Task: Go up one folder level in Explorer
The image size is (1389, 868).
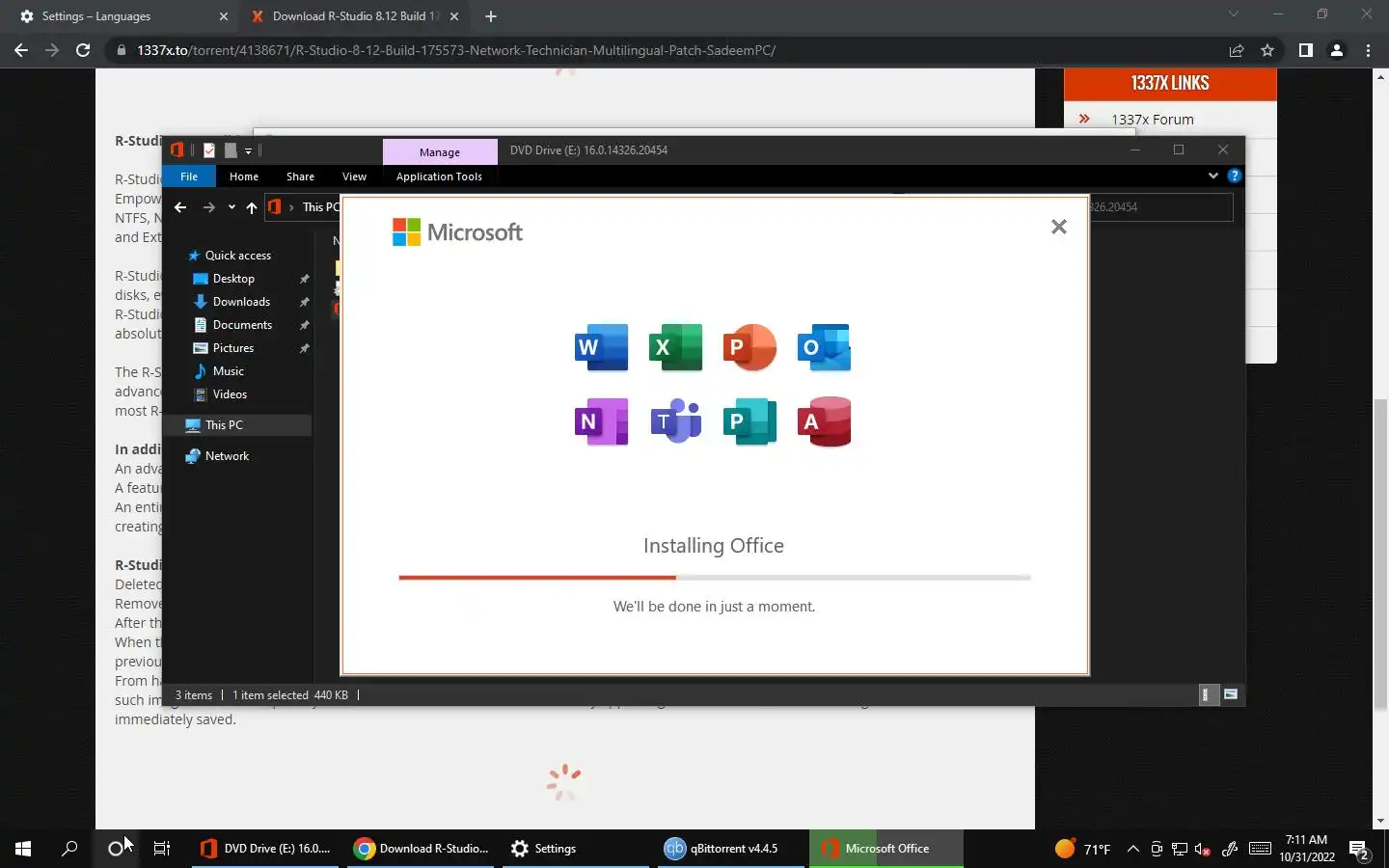Action: (252, 207)
